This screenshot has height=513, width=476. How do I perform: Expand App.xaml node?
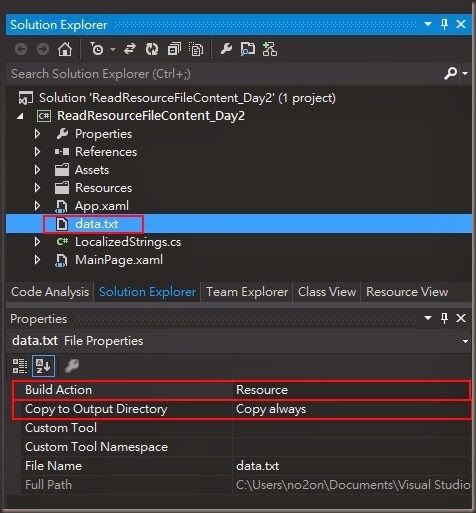tap(37, 206)
